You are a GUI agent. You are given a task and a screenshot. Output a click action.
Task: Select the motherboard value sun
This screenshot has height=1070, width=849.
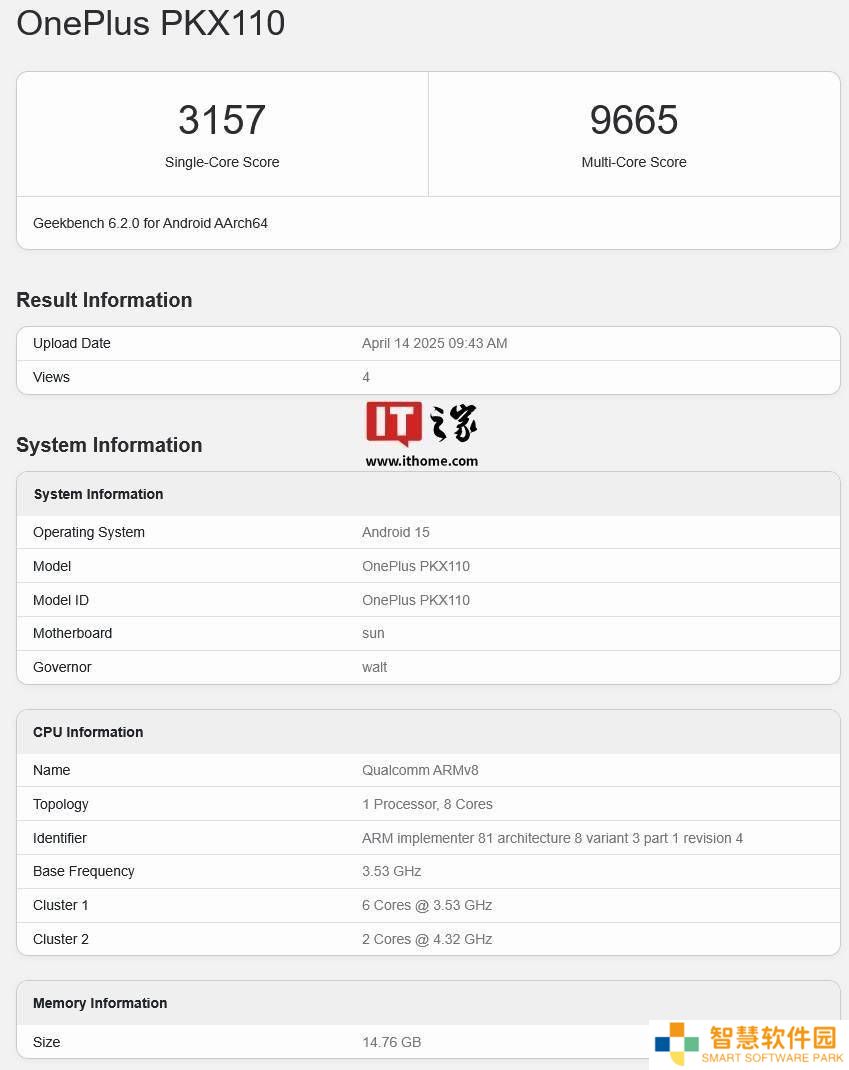pyautogui.click(x=373, y=633)
